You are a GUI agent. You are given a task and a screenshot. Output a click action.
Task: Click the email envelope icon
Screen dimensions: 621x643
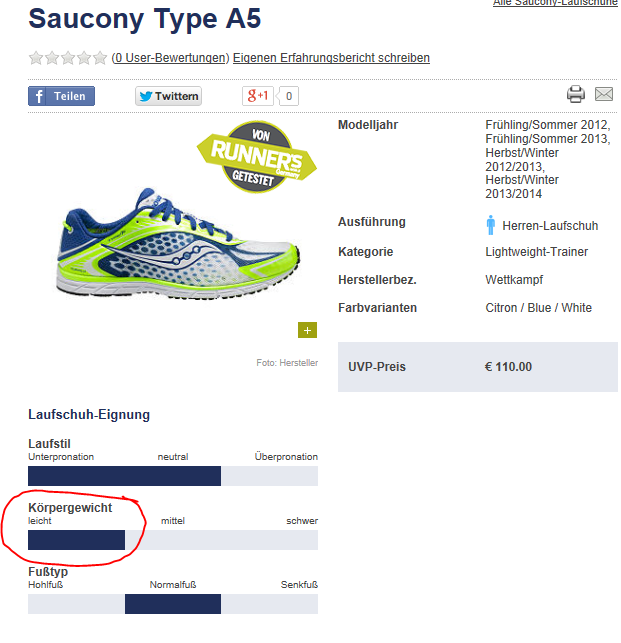click(604, 95)
